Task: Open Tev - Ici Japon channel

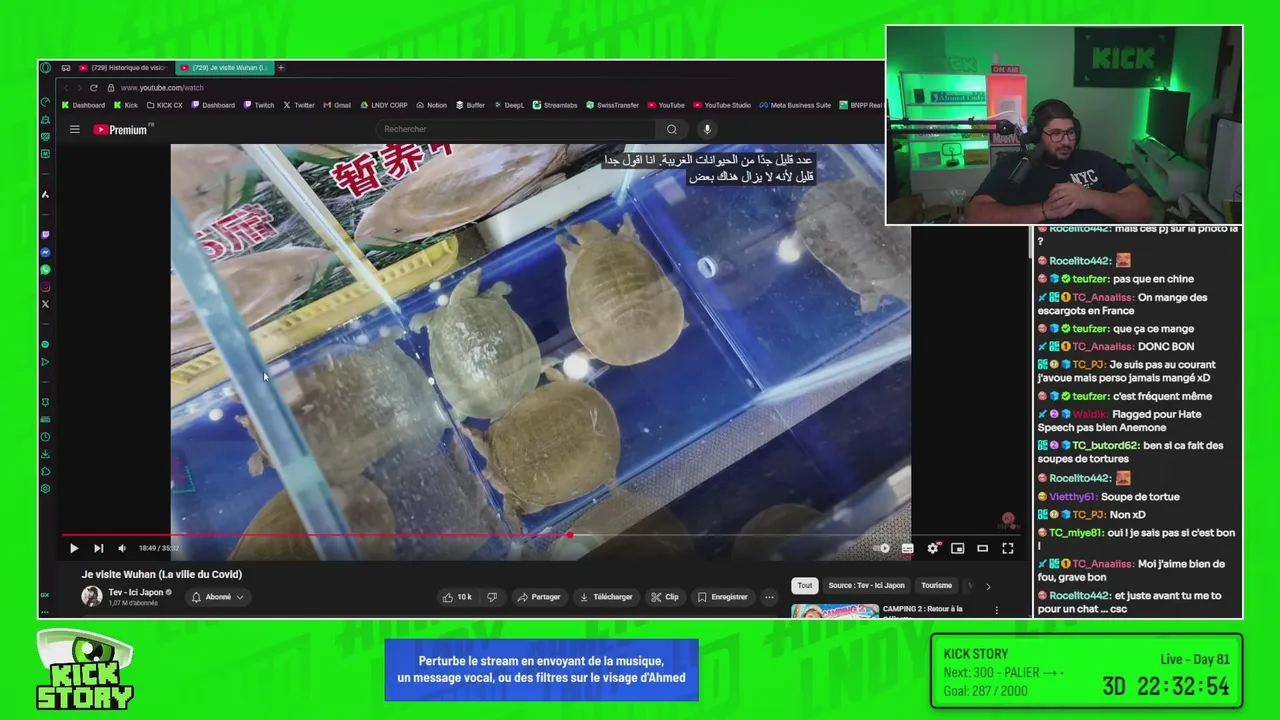Action: (x=136, y=592)
